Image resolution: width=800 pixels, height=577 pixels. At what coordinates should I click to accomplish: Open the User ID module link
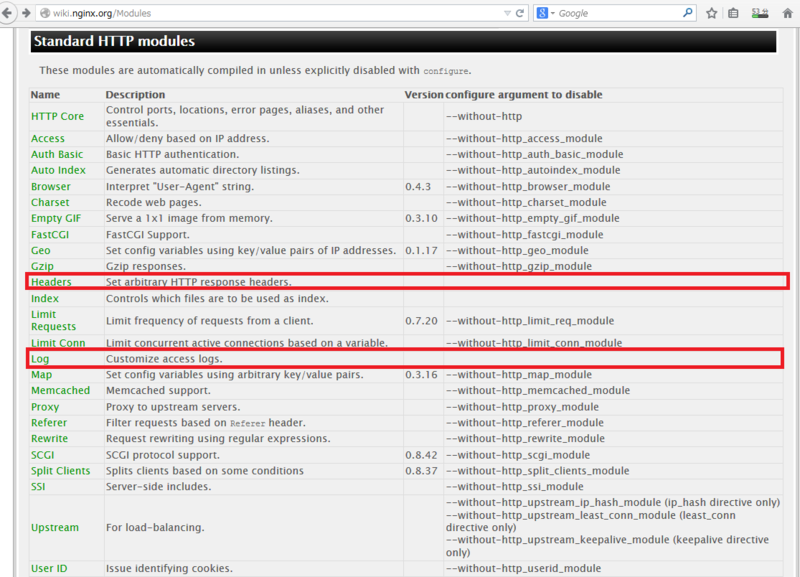[x=48, y=568]
